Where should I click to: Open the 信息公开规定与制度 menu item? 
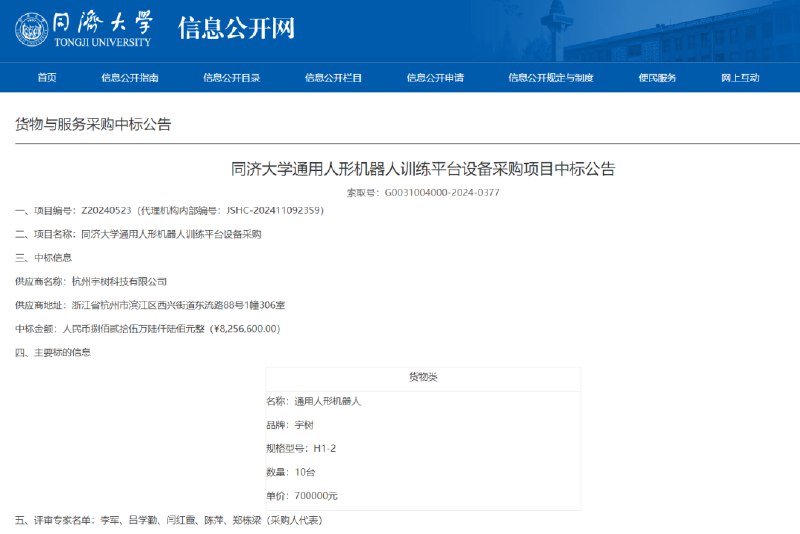tap(551, 78)
